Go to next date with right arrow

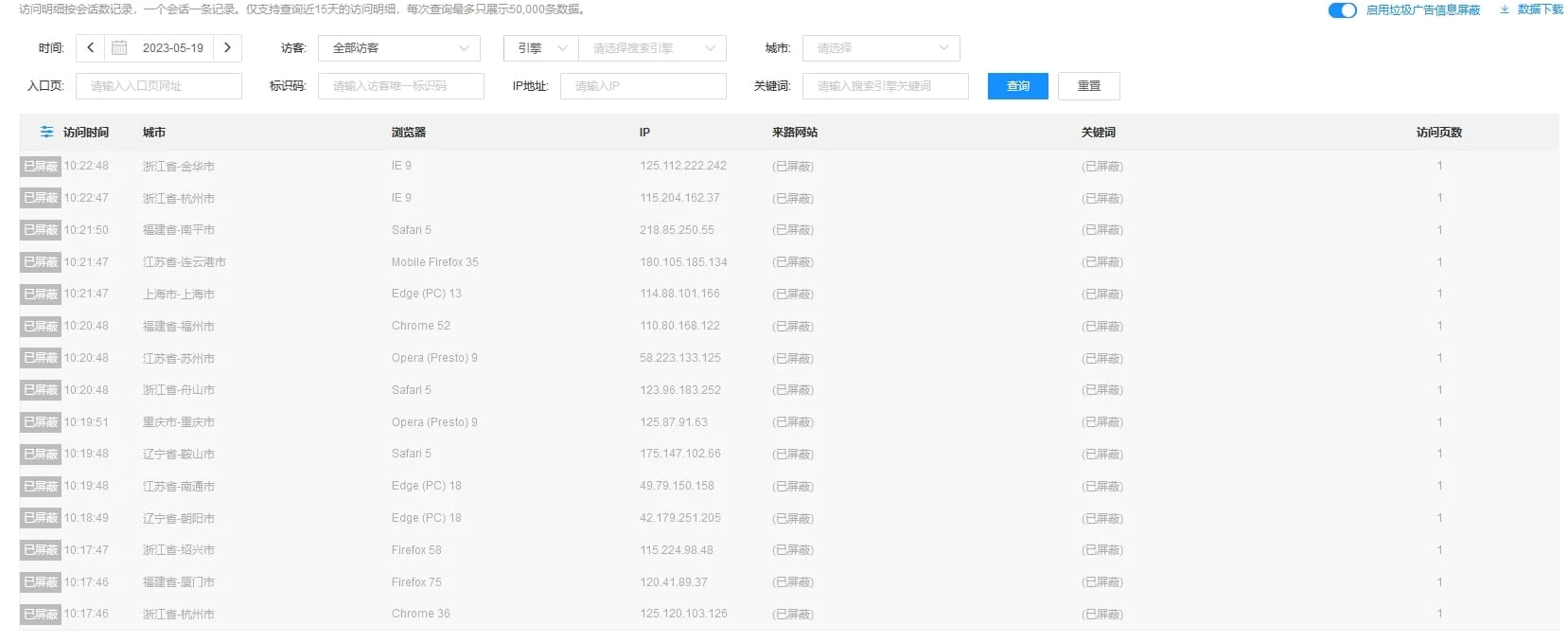coord(227,48)
